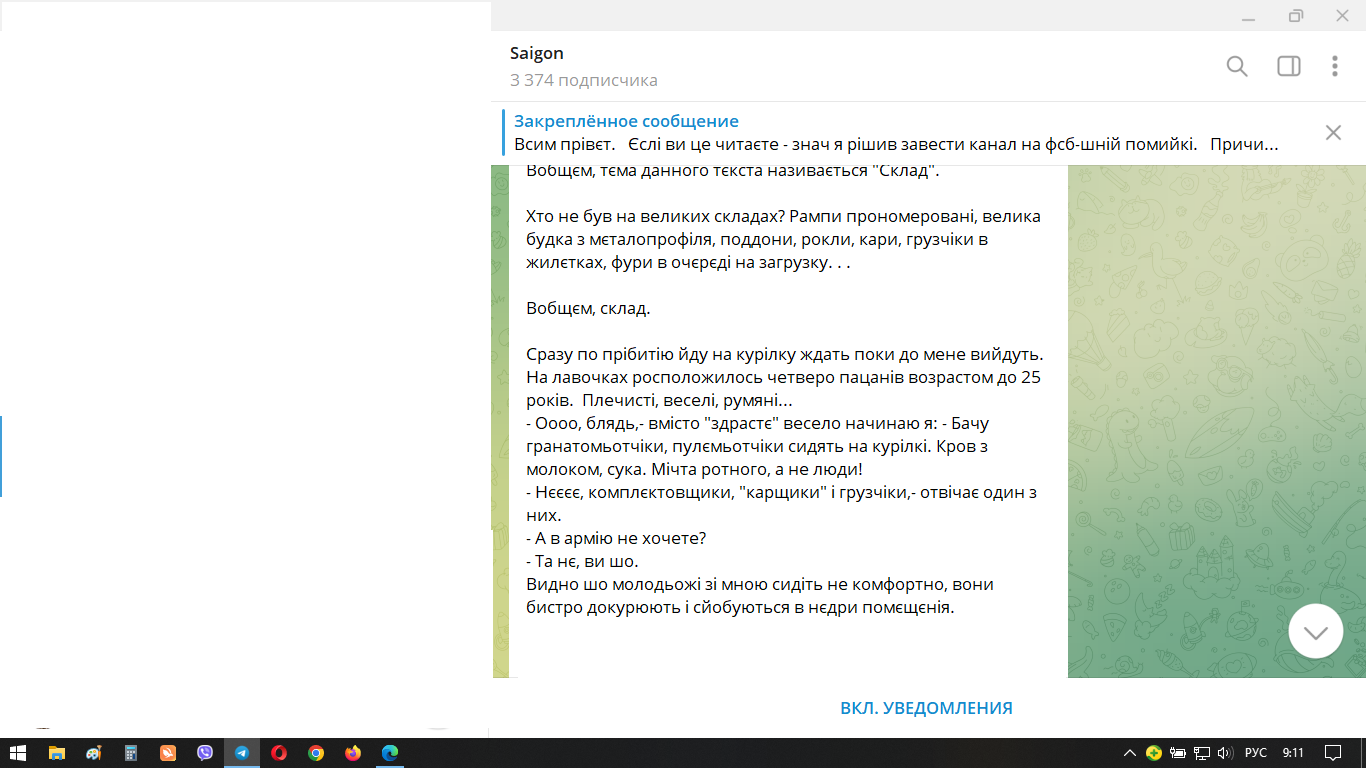Search messages in the Saigon channel
The image size is (1366, 768).
pos(1237,66)
